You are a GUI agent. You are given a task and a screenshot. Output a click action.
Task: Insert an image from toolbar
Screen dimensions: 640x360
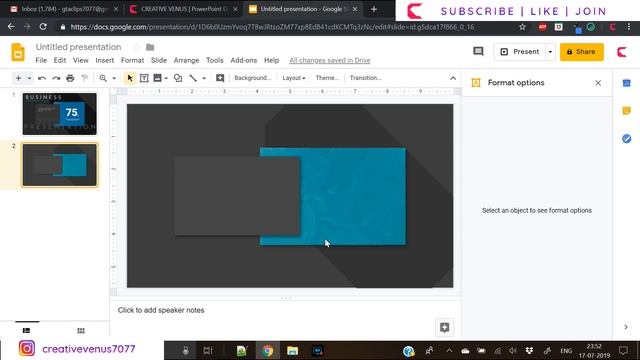point(158,78)
